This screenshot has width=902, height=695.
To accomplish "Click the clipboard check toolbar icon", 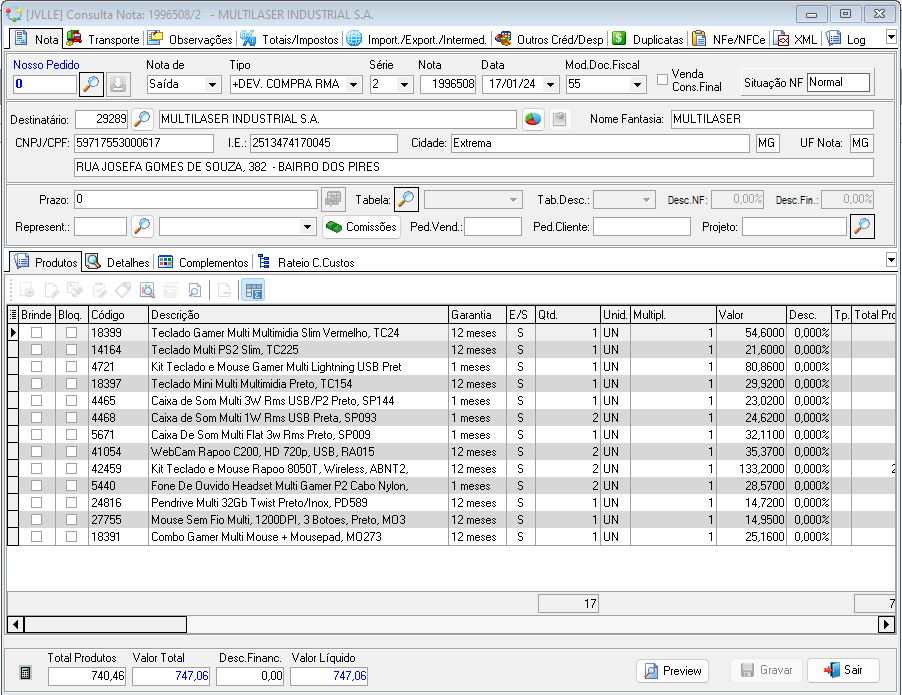I will pyautogui.click(x=100, y=290).
